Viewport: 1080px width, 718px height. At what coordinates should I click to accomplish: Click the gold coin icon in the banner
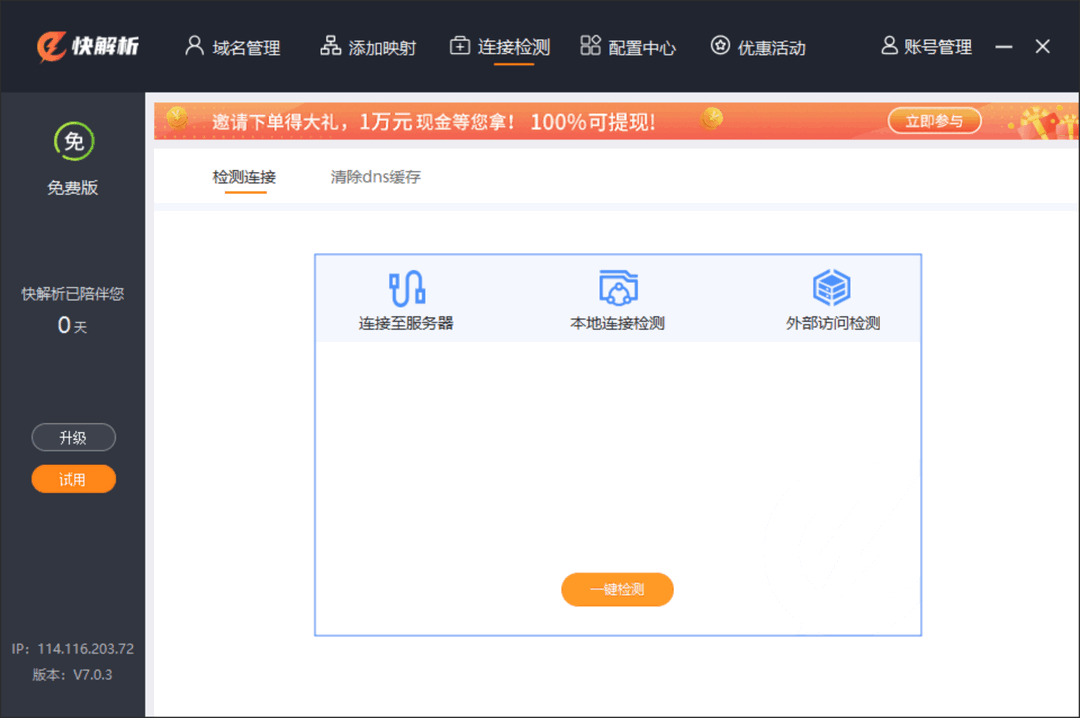coord(178,119)
